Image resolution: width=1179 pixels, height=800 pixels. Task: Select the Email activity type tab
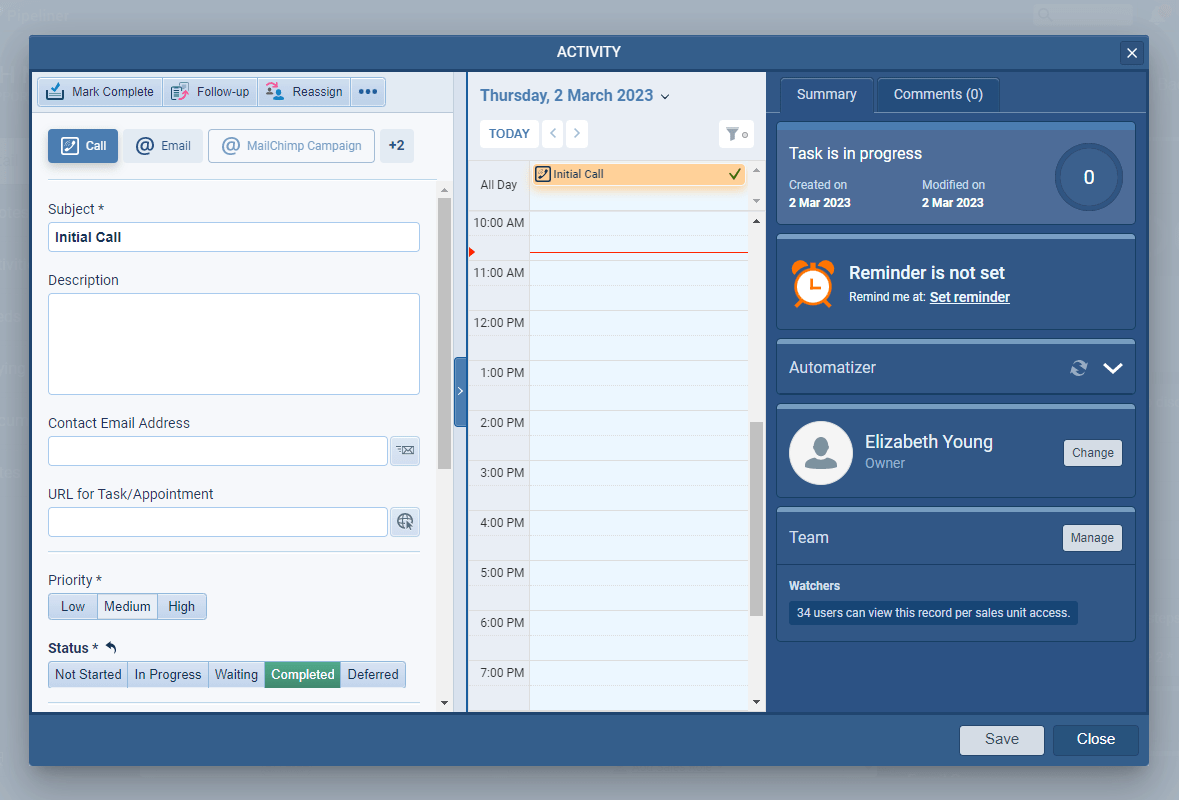tap(164, 146)
